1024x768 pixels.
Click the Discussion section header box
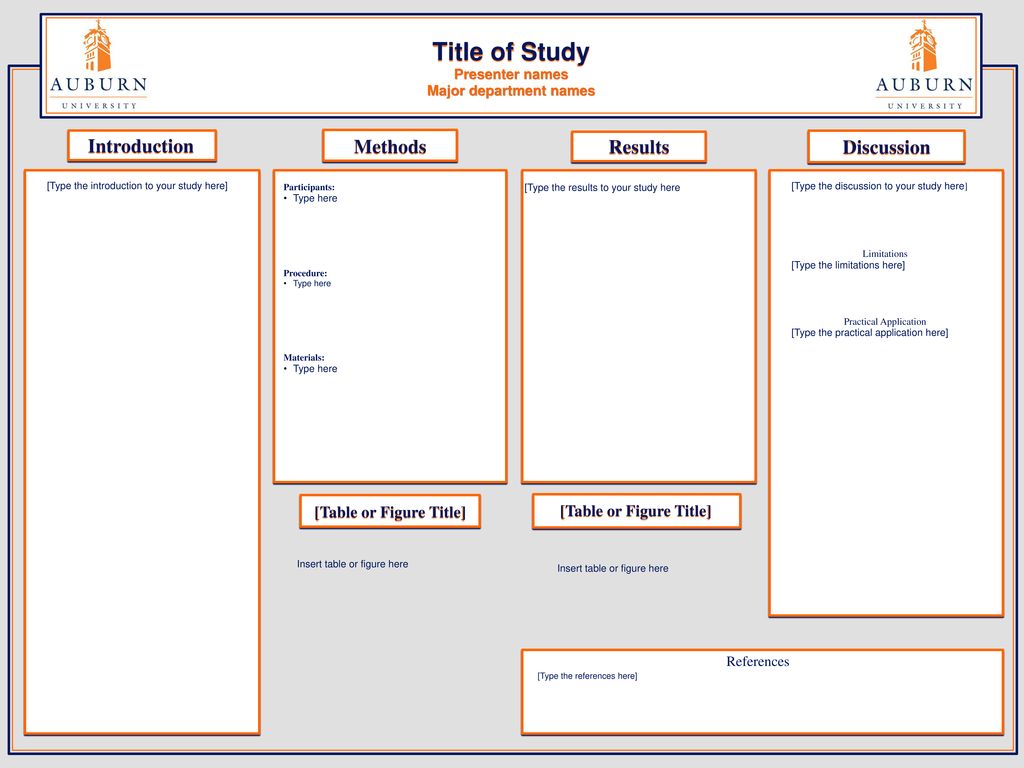point(886,147)
